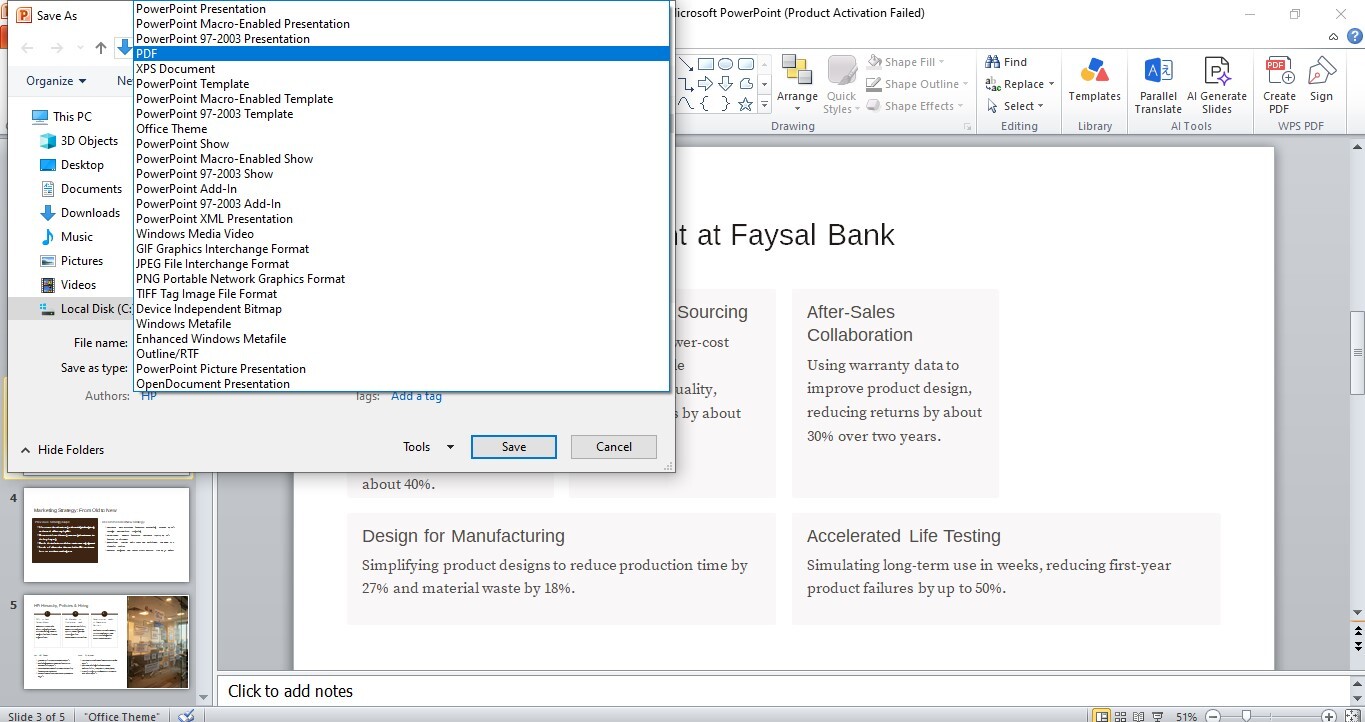Open This PC in navigation pane
The width and height of the screenshot is (1365, 722).
coord(62,117)
